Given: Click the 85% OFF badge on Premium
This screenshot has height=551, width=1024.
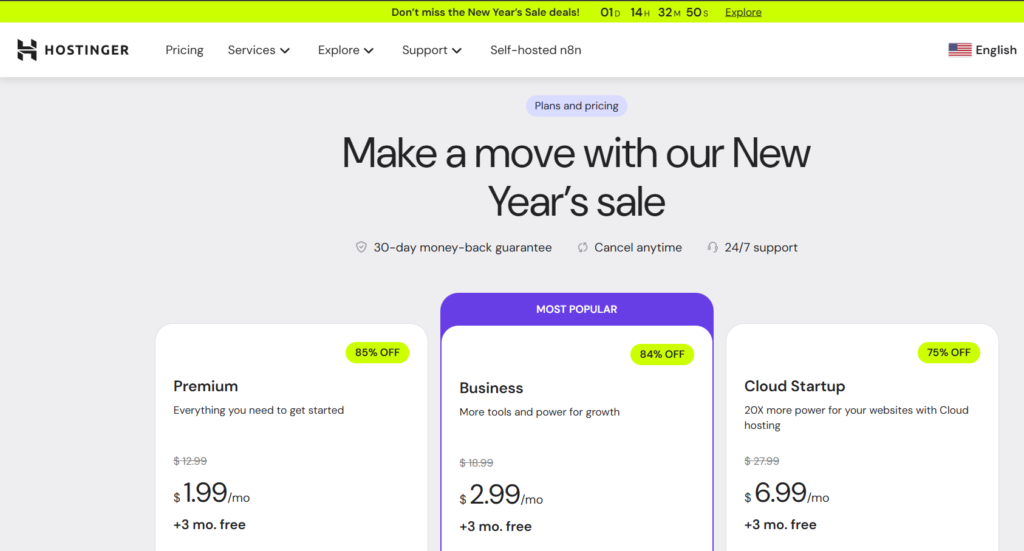Looking at the screenshot, I should coord(377,352).
